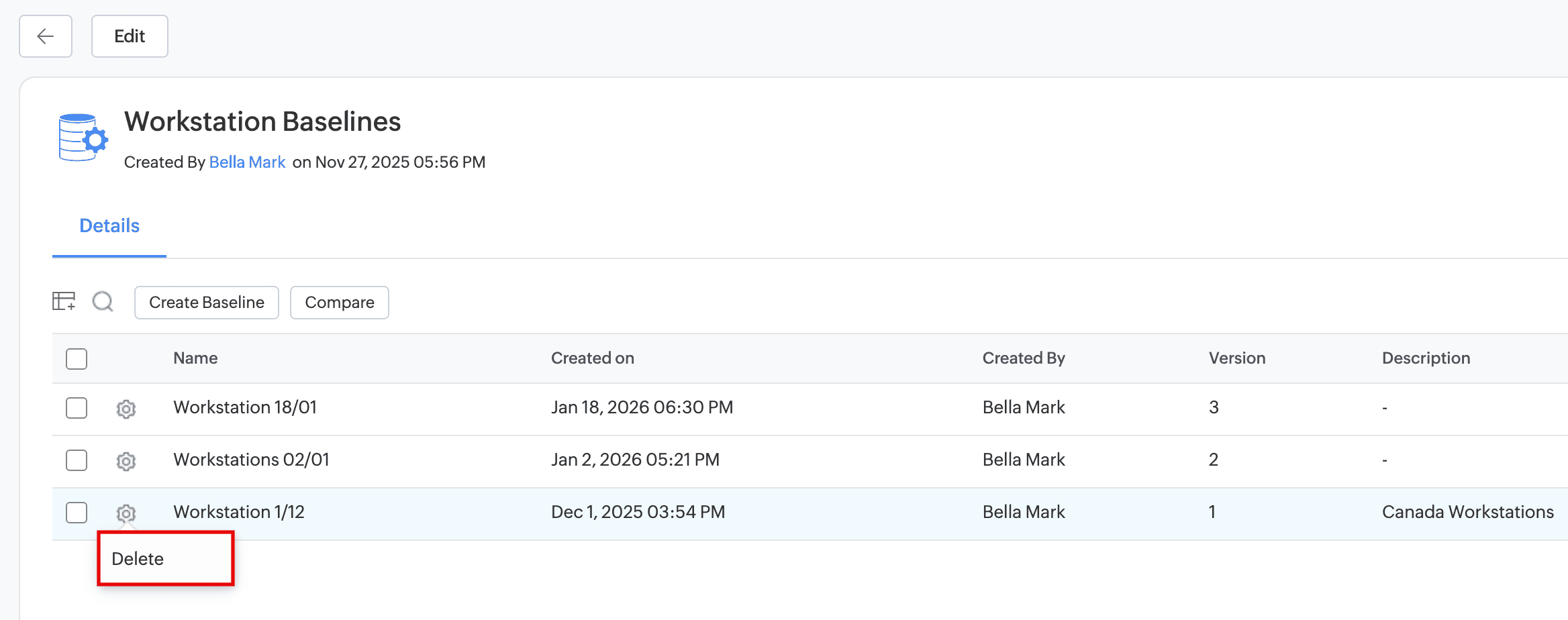Screen dimensions: 1568x620
Task: Toggle the select-all header checkbox
Action: [77, 359]
